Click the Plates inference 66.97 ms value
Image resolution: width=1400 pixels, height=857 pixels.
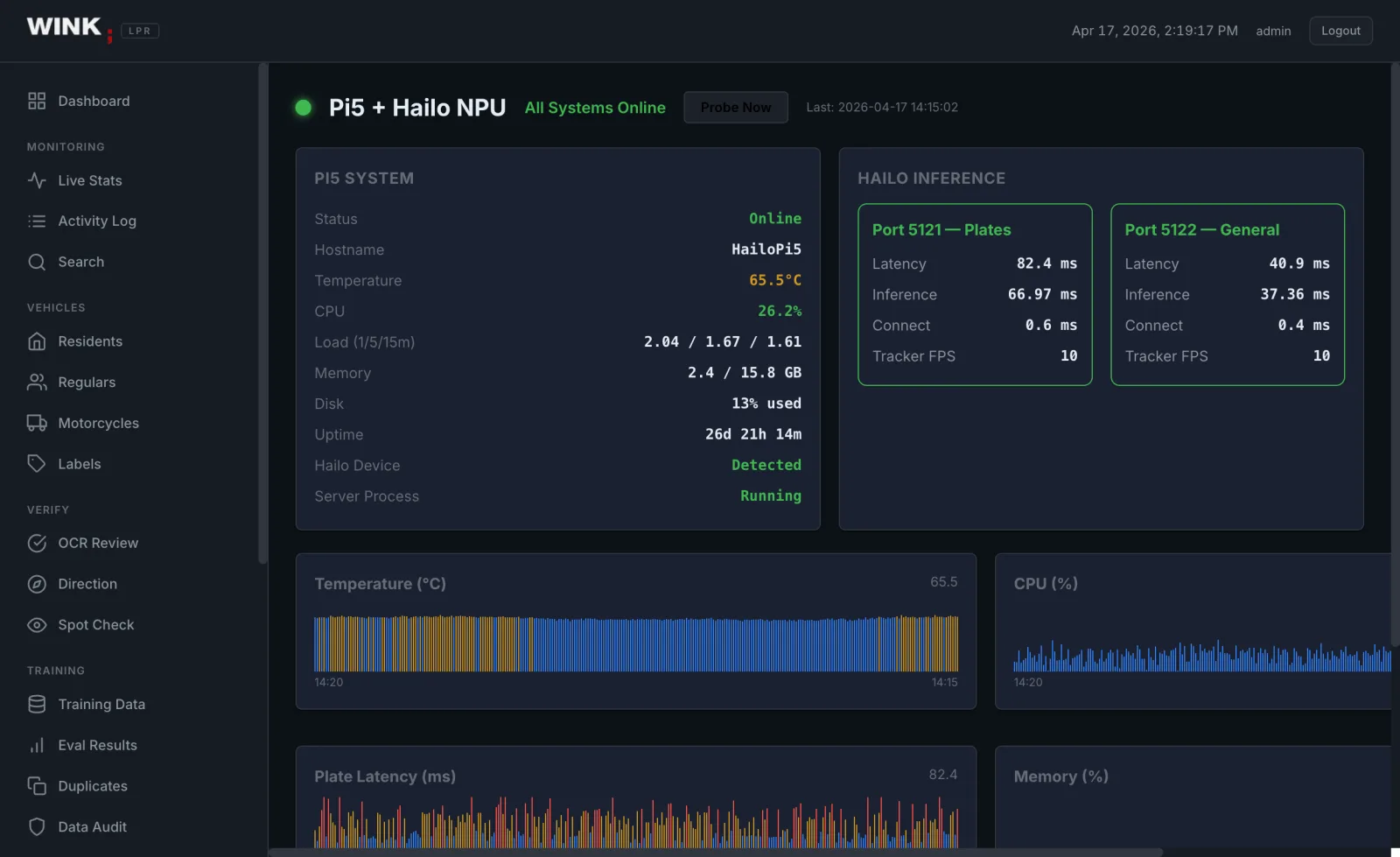click(1042, 294)
